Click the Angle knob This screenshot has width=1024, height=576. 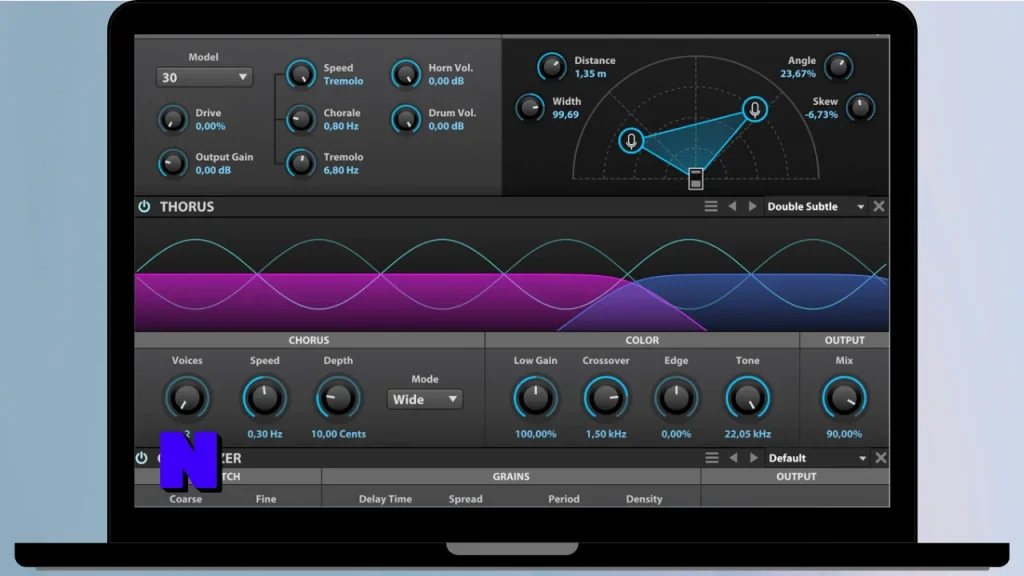tap(839, 67)
